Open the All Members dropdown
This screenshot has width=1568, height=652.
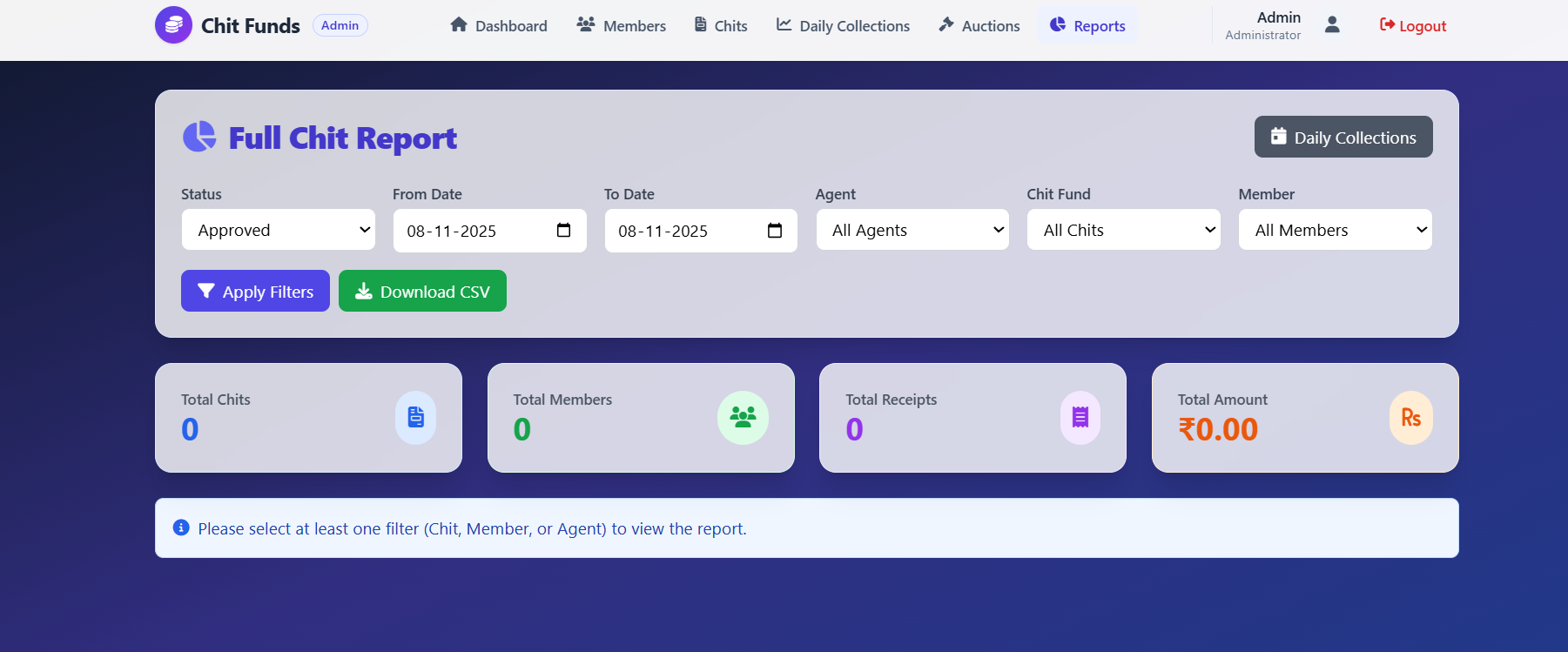point(1335,230)
